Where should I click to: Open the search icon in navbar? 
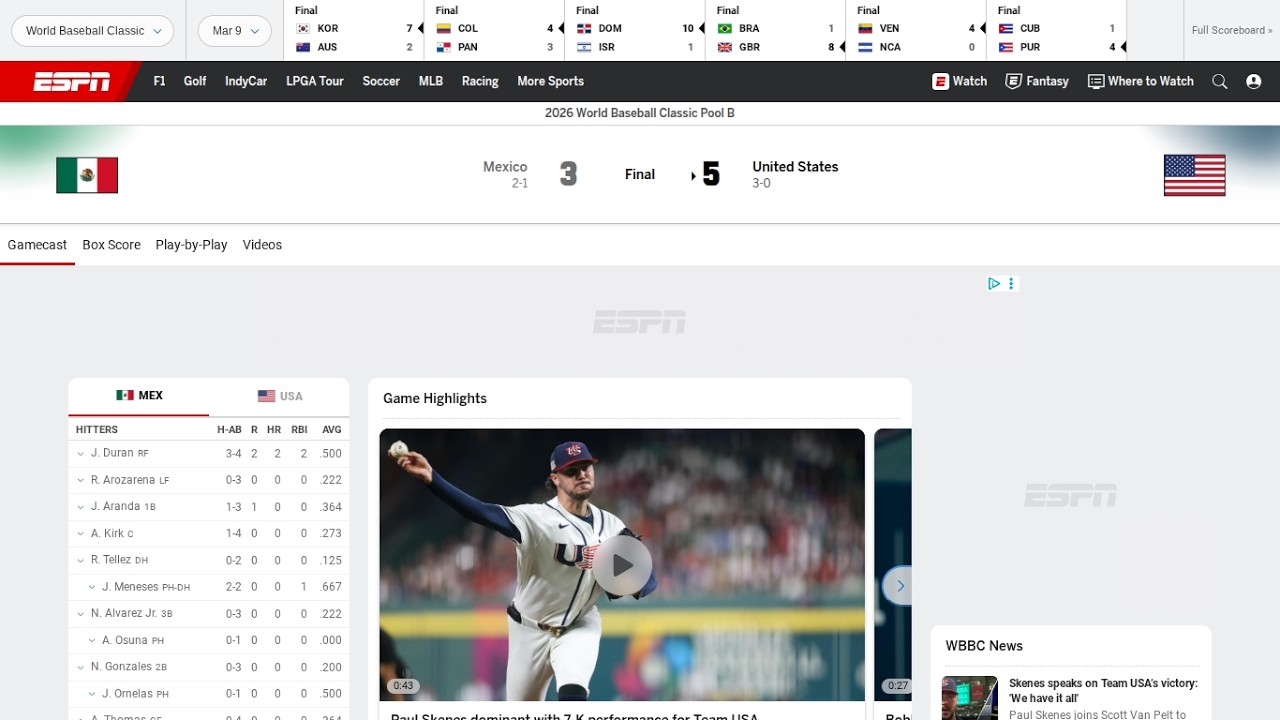click(1220, 82)
